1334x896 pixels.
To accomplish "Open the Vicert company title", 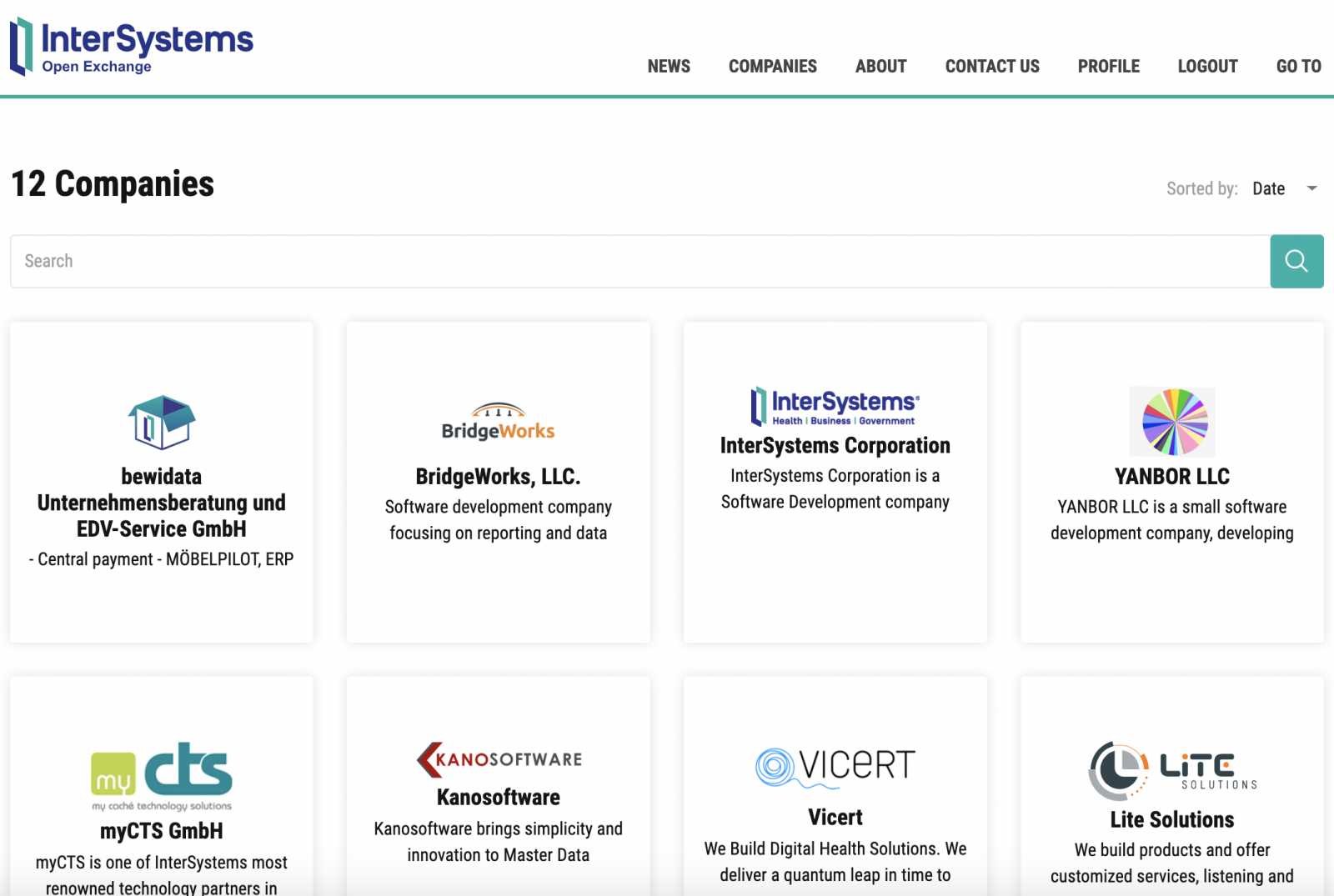I will (835, 818).
